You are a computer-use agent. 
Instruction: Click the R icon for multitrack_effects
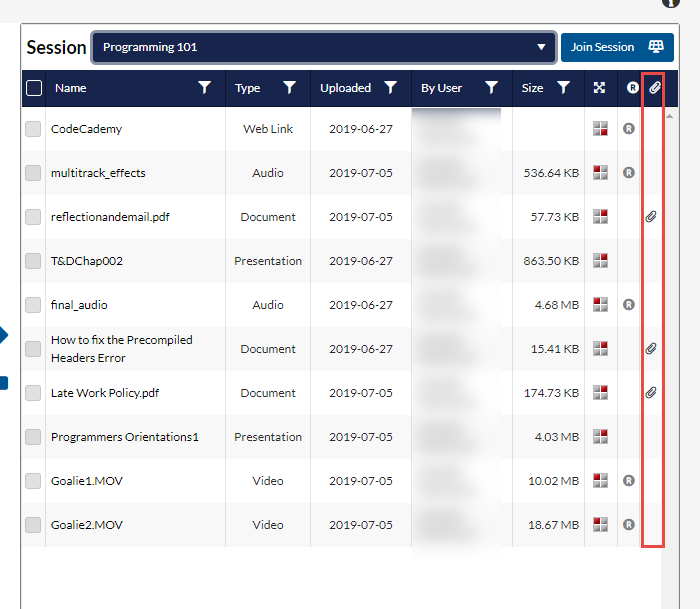[x=629, y=173]
